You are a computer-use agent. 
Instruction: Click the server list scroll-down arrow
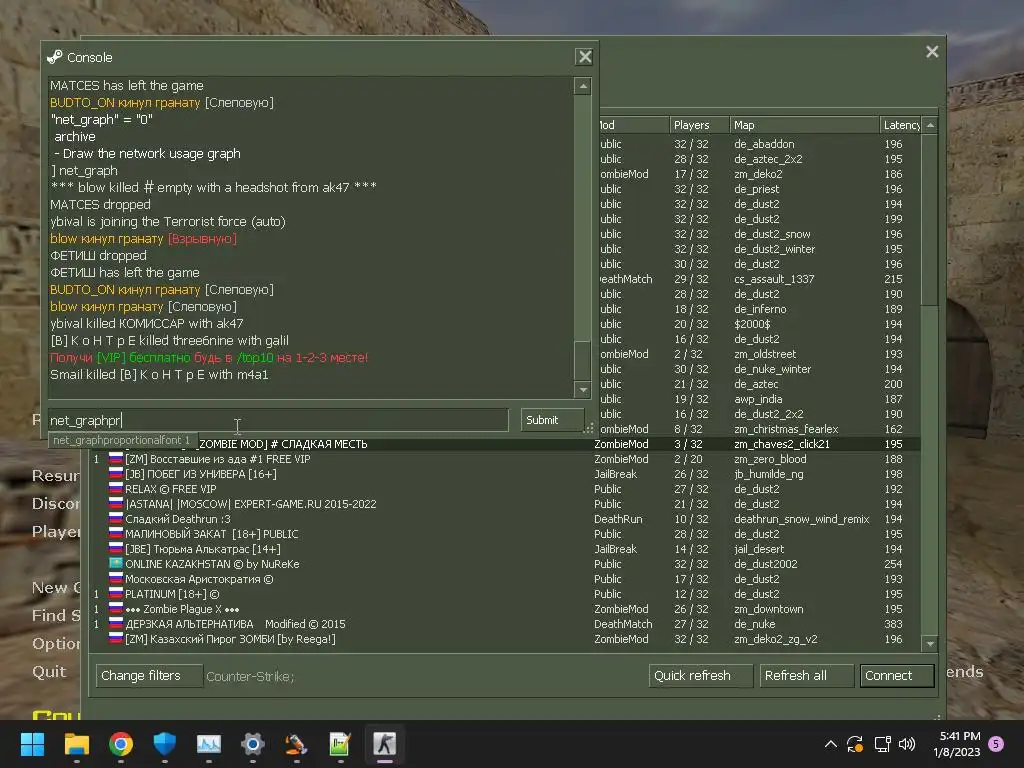[930, 644]
